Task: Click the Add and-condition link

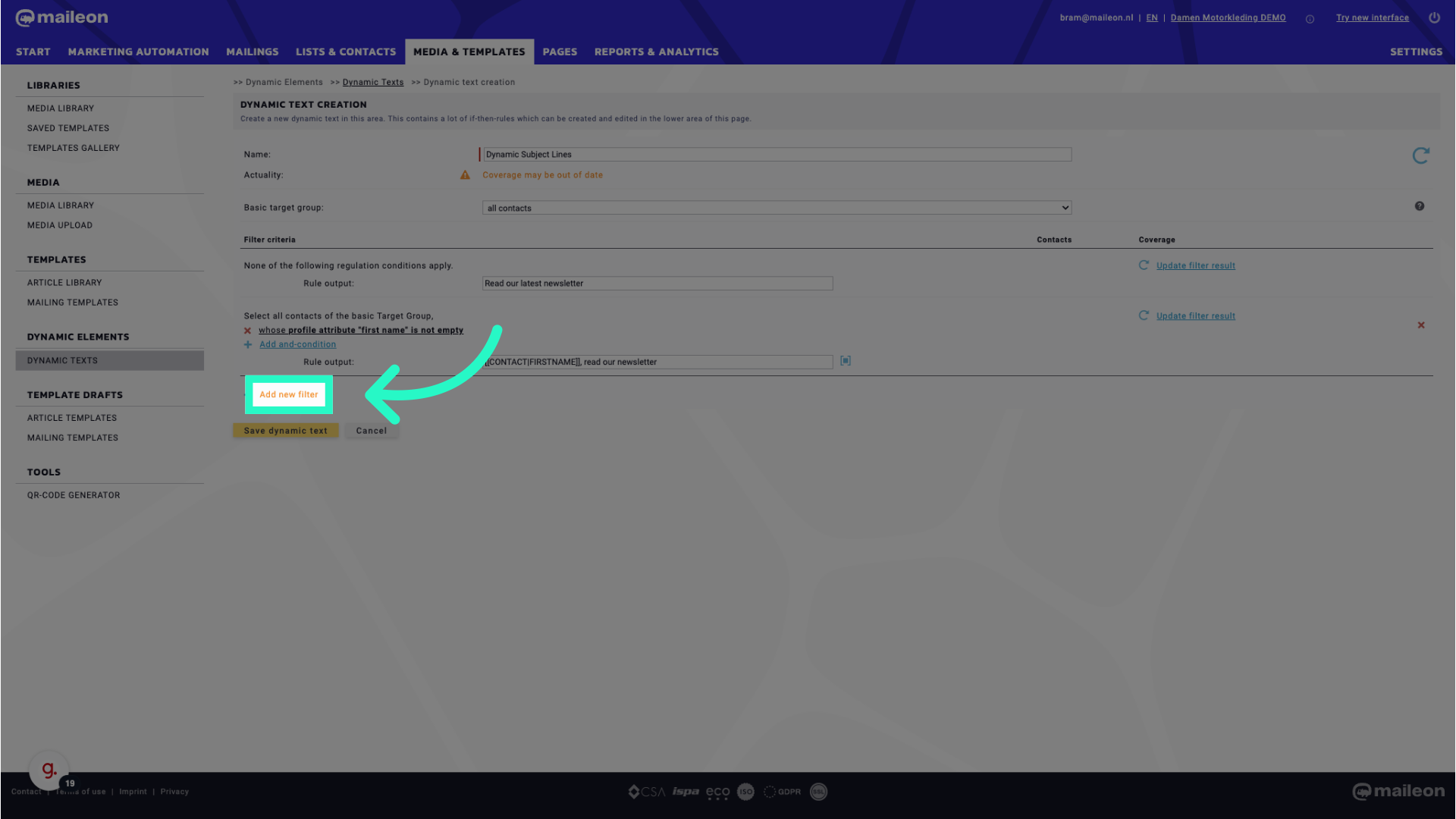Action: click(x=298, y=344)
